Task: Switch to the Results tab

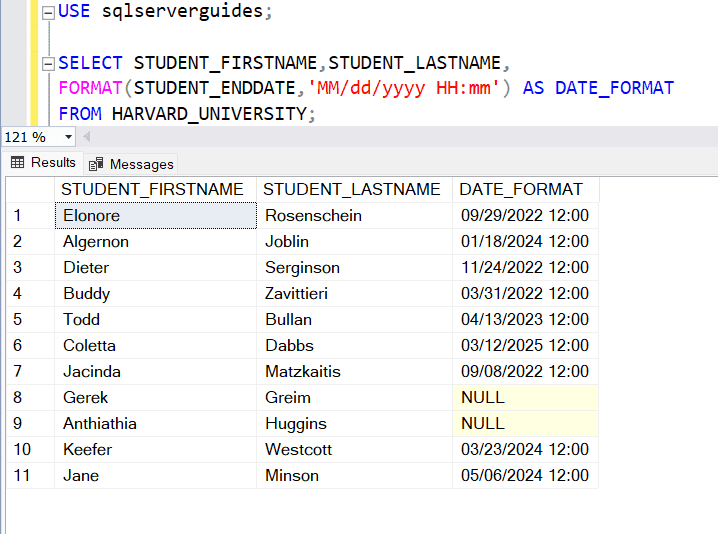Action: coord(43,163)
